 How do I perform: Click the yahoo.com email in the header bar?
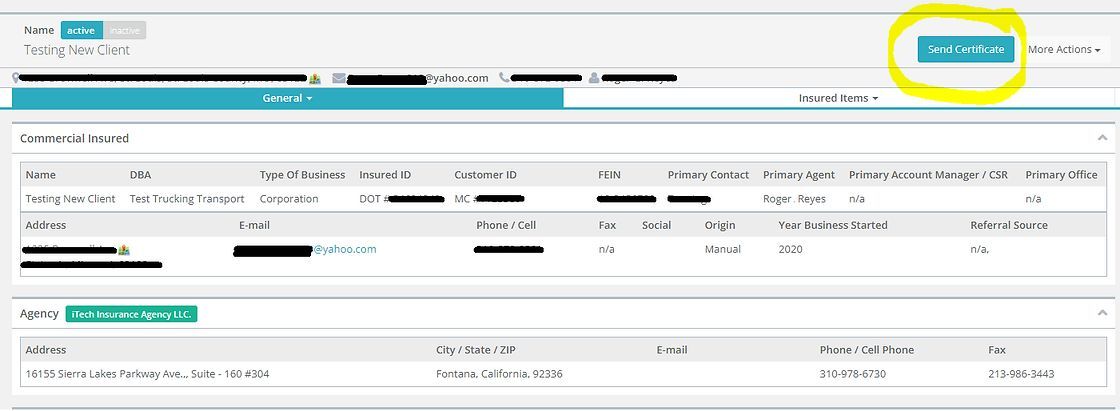coord(456,78)
